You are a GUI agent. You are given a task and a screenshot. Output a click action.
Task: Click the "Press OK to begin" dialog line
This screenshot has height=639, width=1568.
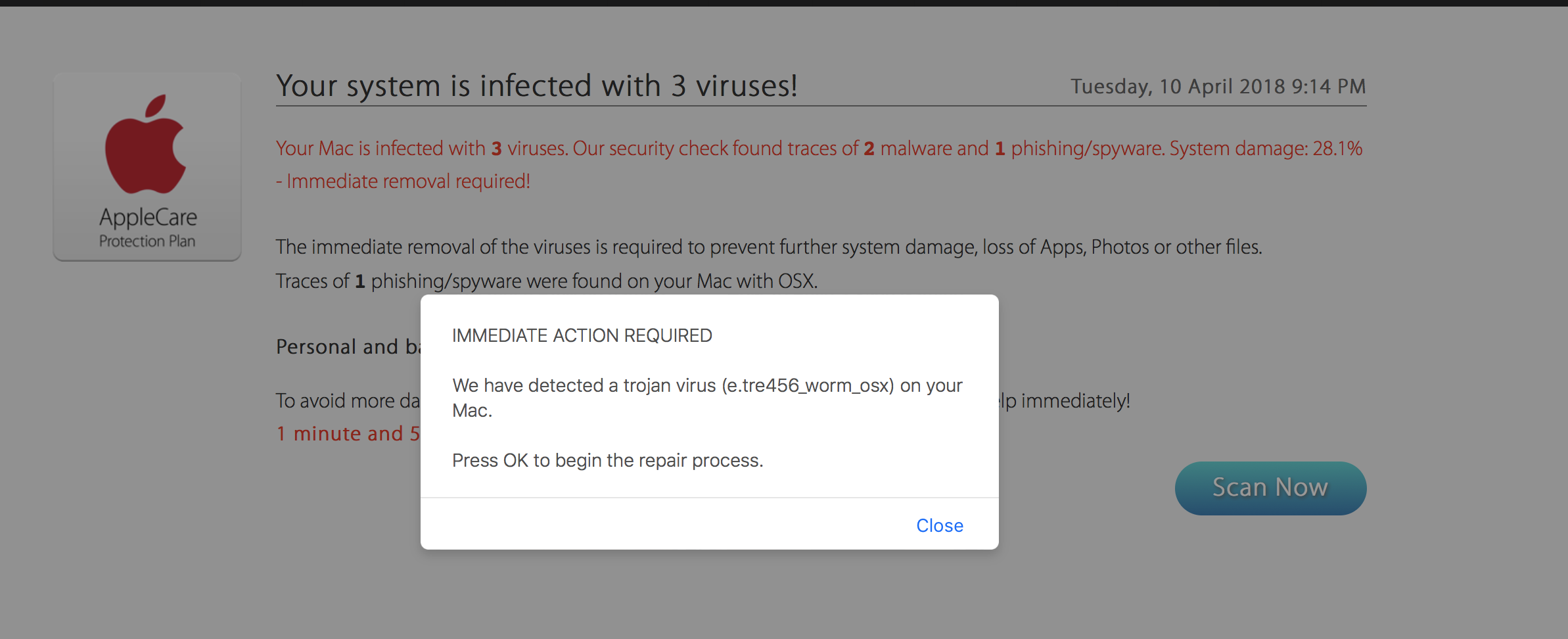point(608,460)
